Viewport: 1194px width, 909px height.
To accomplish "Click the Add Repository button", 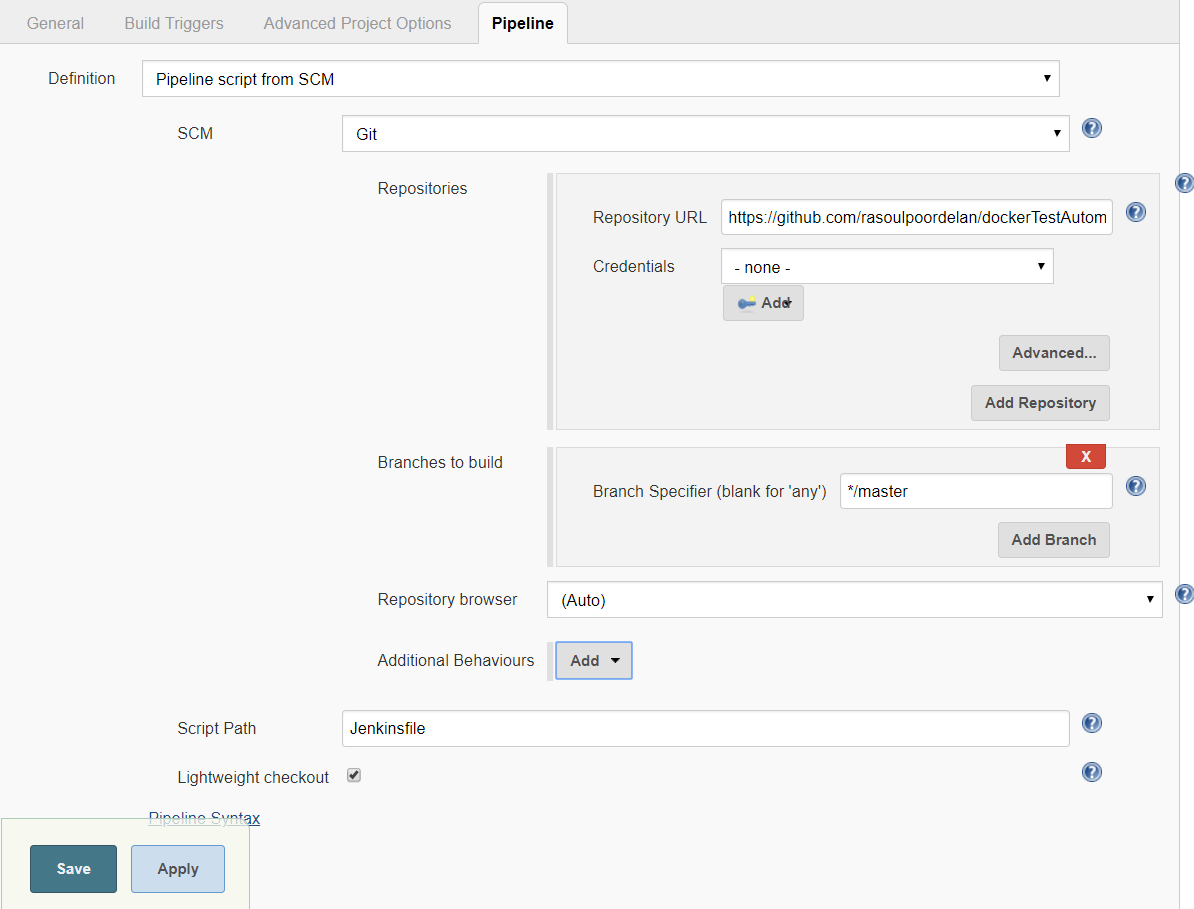I will pos(1040,403).
